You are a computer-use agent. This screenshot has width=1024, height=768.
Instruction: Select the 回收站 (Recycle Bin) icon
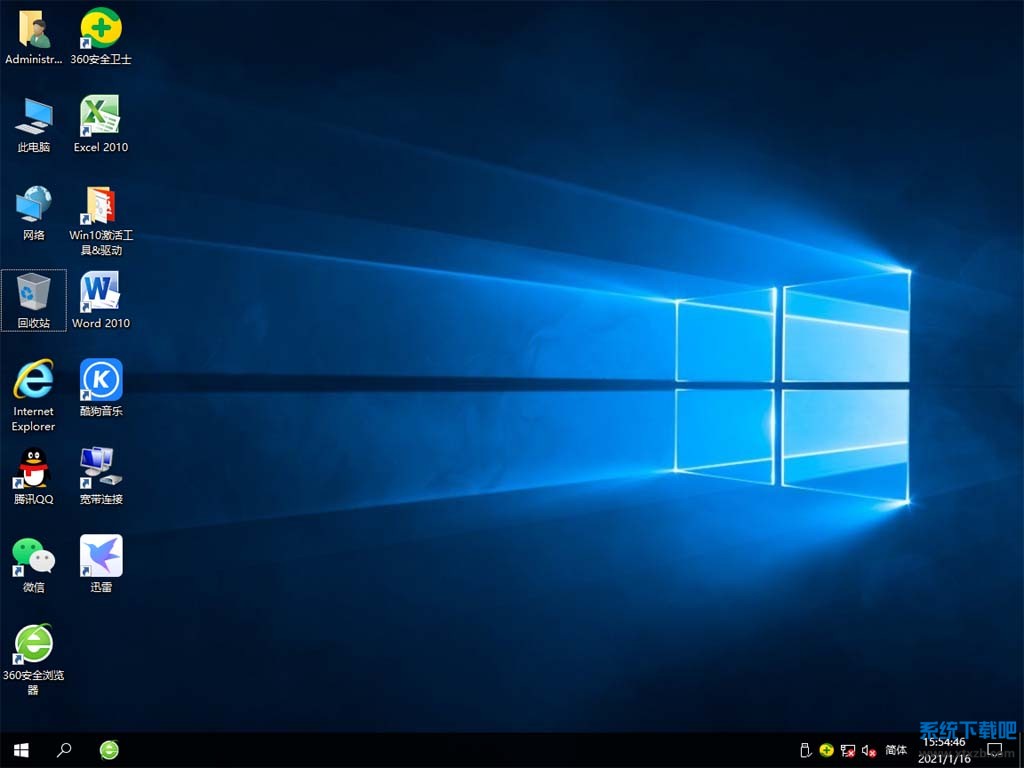pos(33,293)
